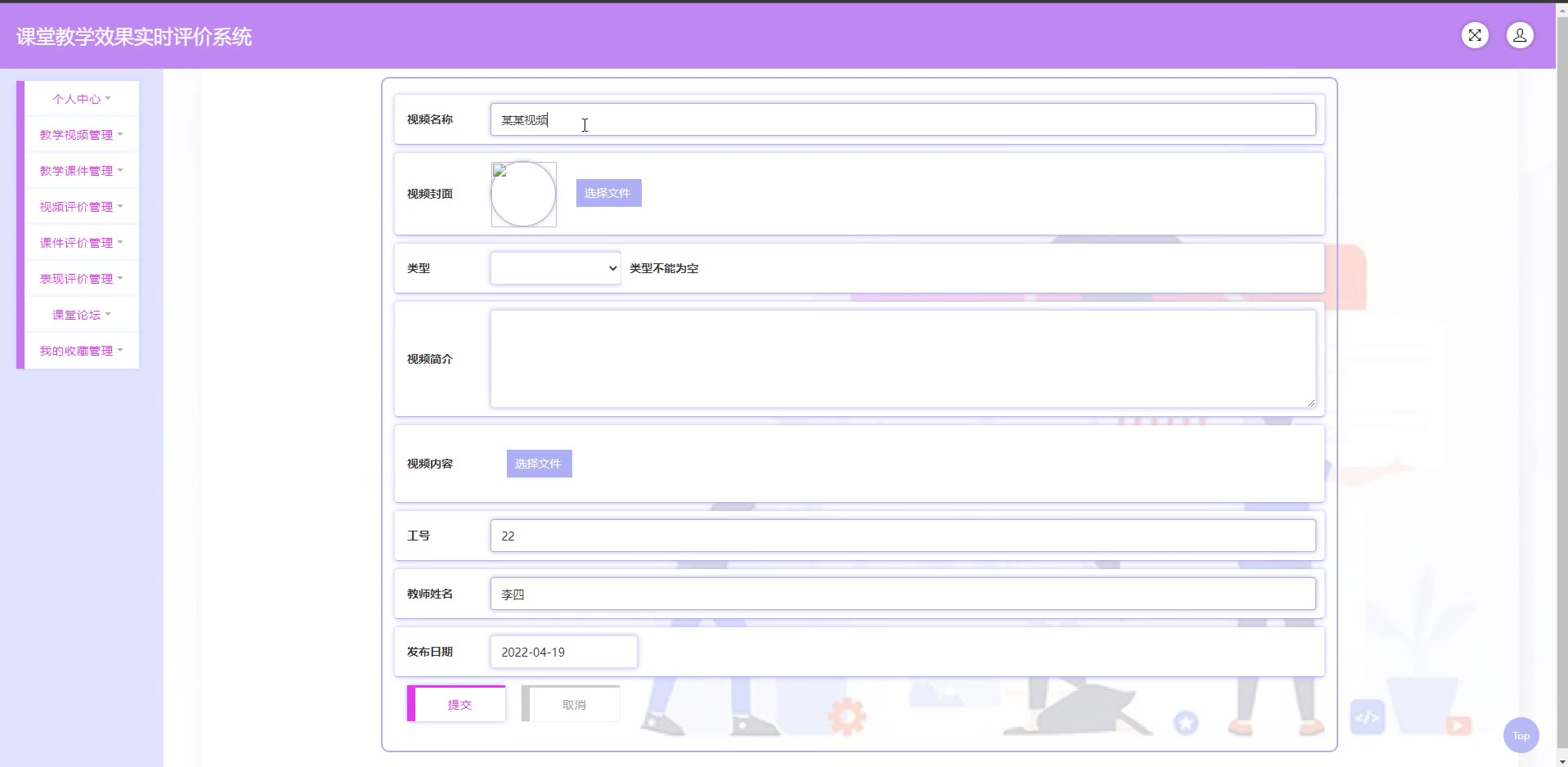This screenshot has height=767, width=1568.
Task: Click the Top back-to-top button
Action: click(1521, 735)
